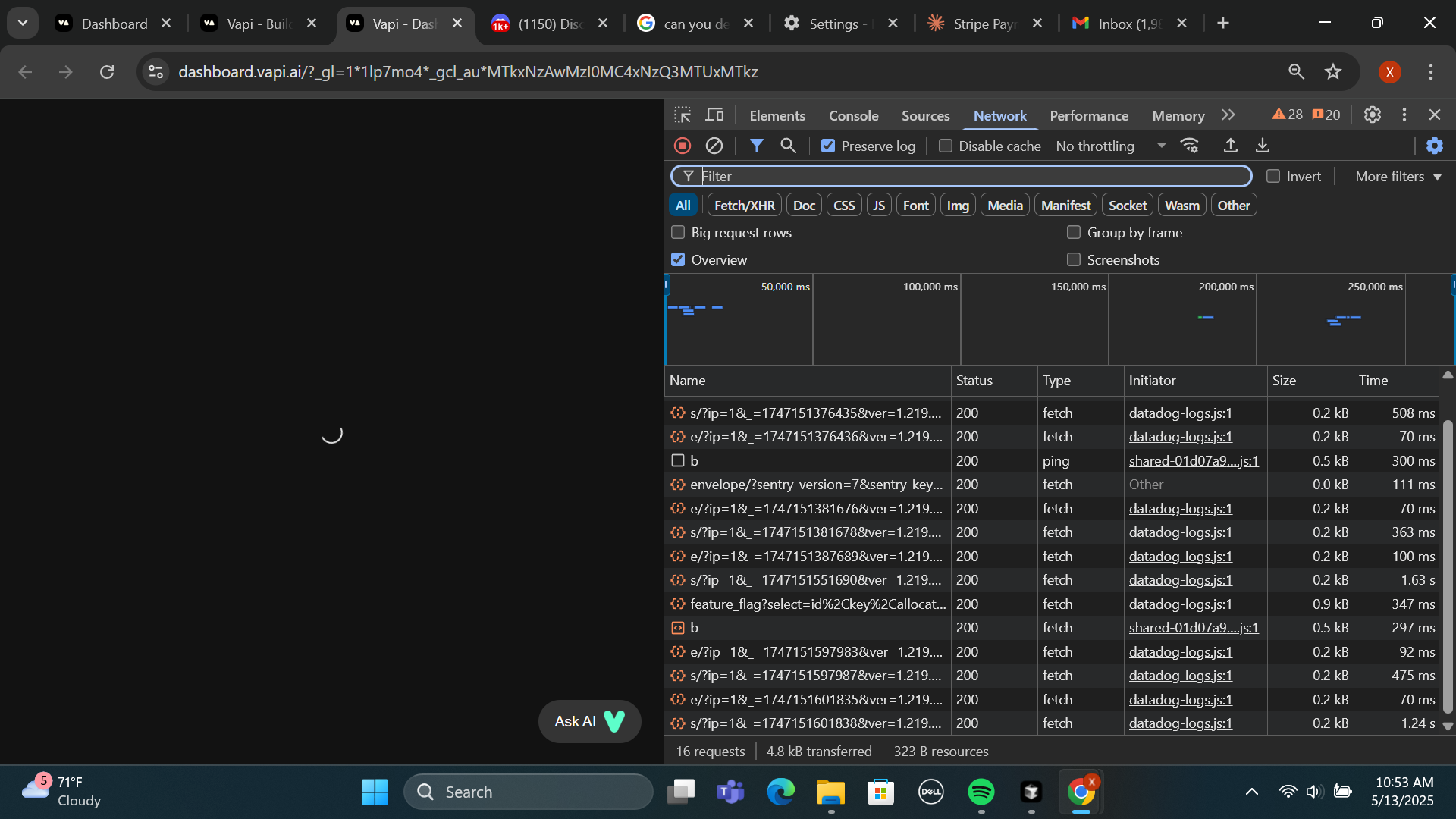Select the Fetch/XHR filter type
This screenshot has width=1456, height=819.
tap(744, 206)
